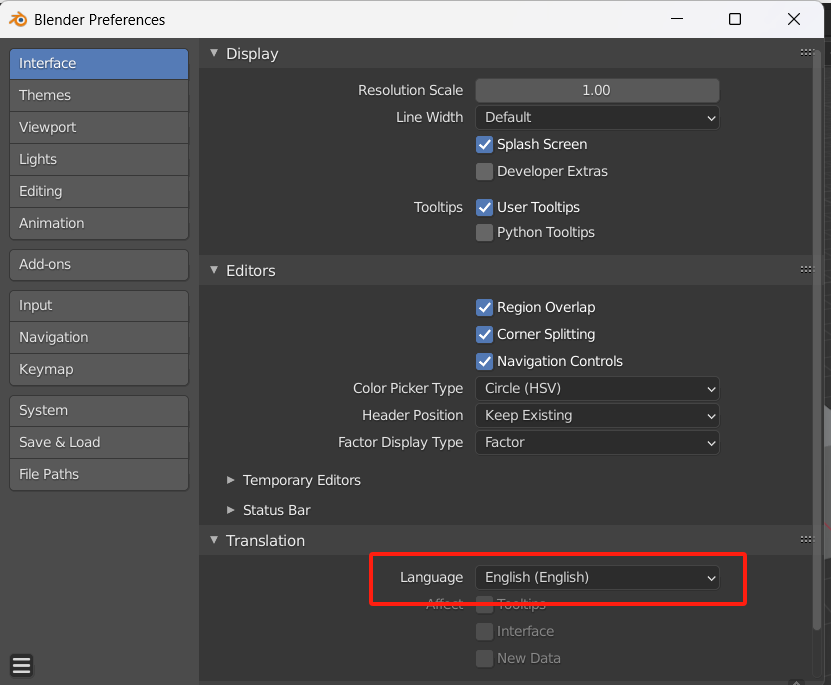The height and width of the screenshot is (685, 831).
Task: Go to the Navigation tab
Action: pos(99,337)
